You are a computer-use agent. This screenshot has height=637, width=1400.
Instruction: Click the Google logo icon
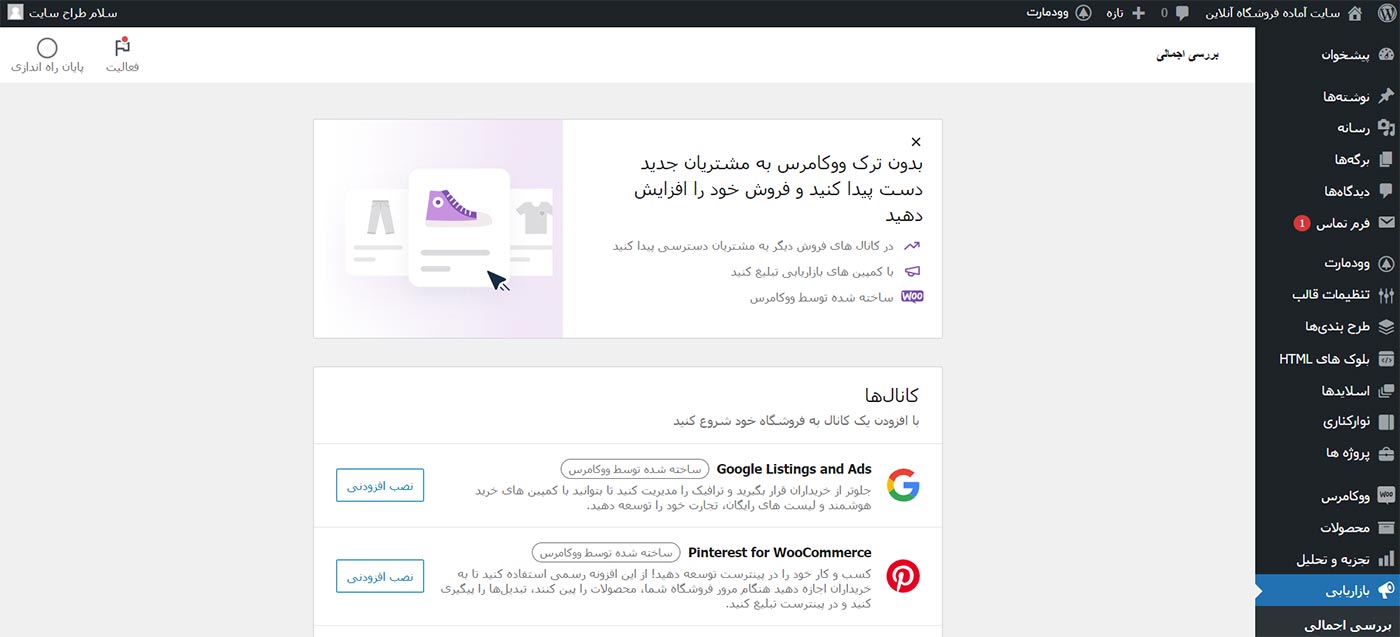pyautogui.click(x=903, y=485)
